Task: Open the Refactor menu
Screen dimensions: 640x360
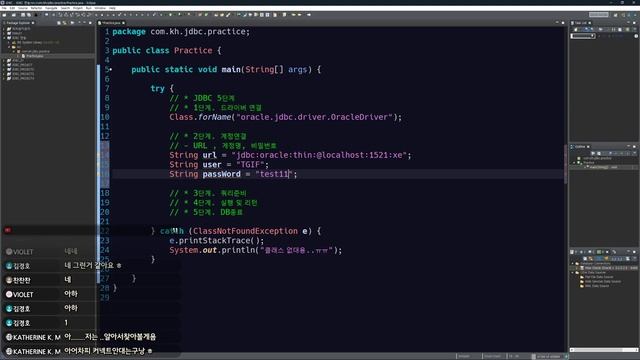Action: click(x=36, y=8)
